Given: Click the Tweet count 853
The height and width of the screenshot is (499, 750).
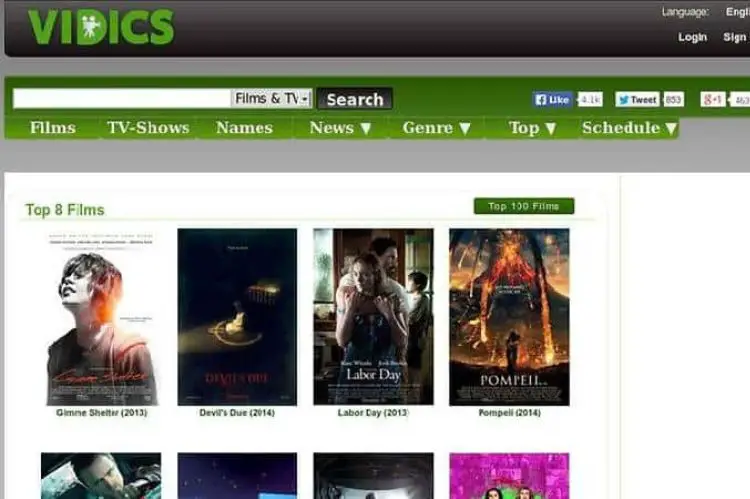Looking at the screenshot, I should pos(673,100).
